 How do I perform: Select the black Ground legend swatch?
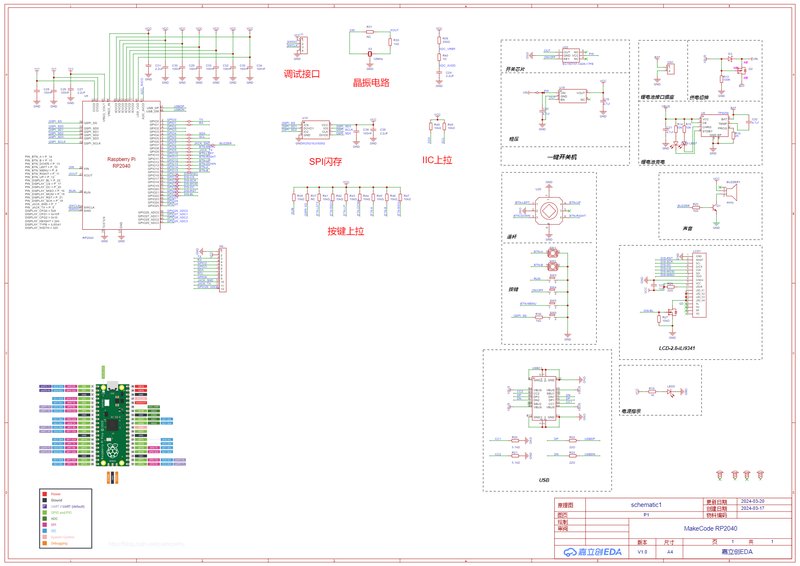click(45, 500)
